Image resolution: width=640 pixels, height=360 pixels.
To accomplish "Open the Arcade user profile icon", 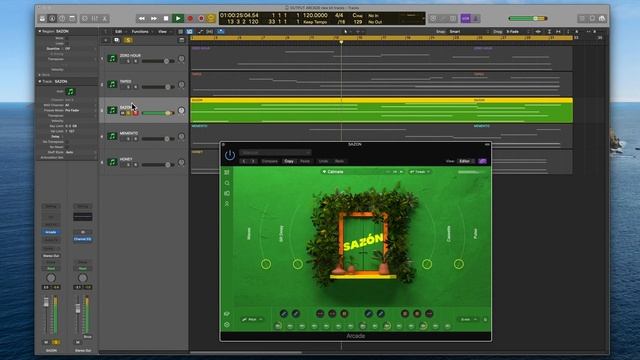I will click(227, 203).
